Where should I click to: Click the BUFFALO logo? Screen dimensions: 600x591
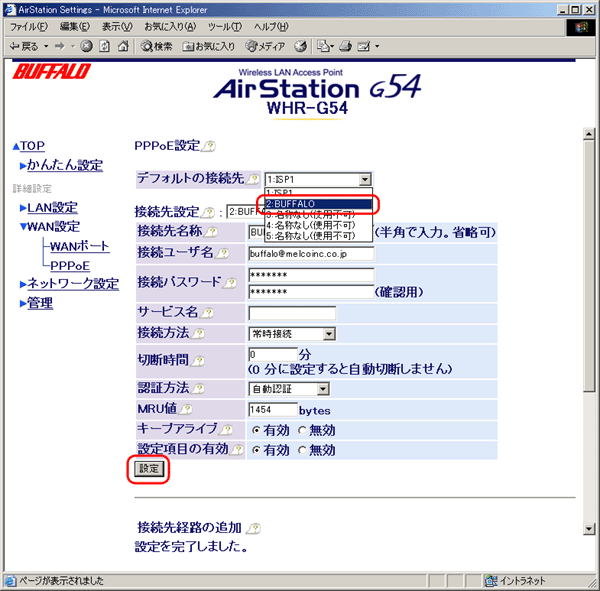coord(52,71)
